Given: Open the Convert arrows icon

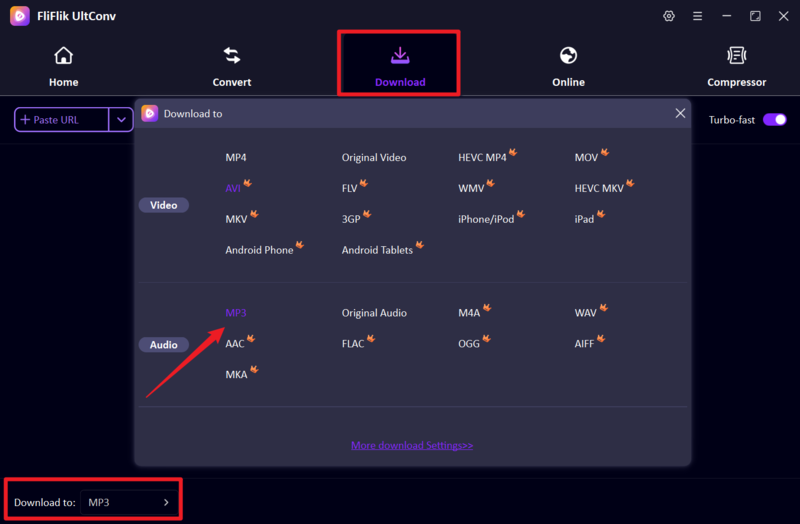Looking at the screenshot, I should 232,56.
